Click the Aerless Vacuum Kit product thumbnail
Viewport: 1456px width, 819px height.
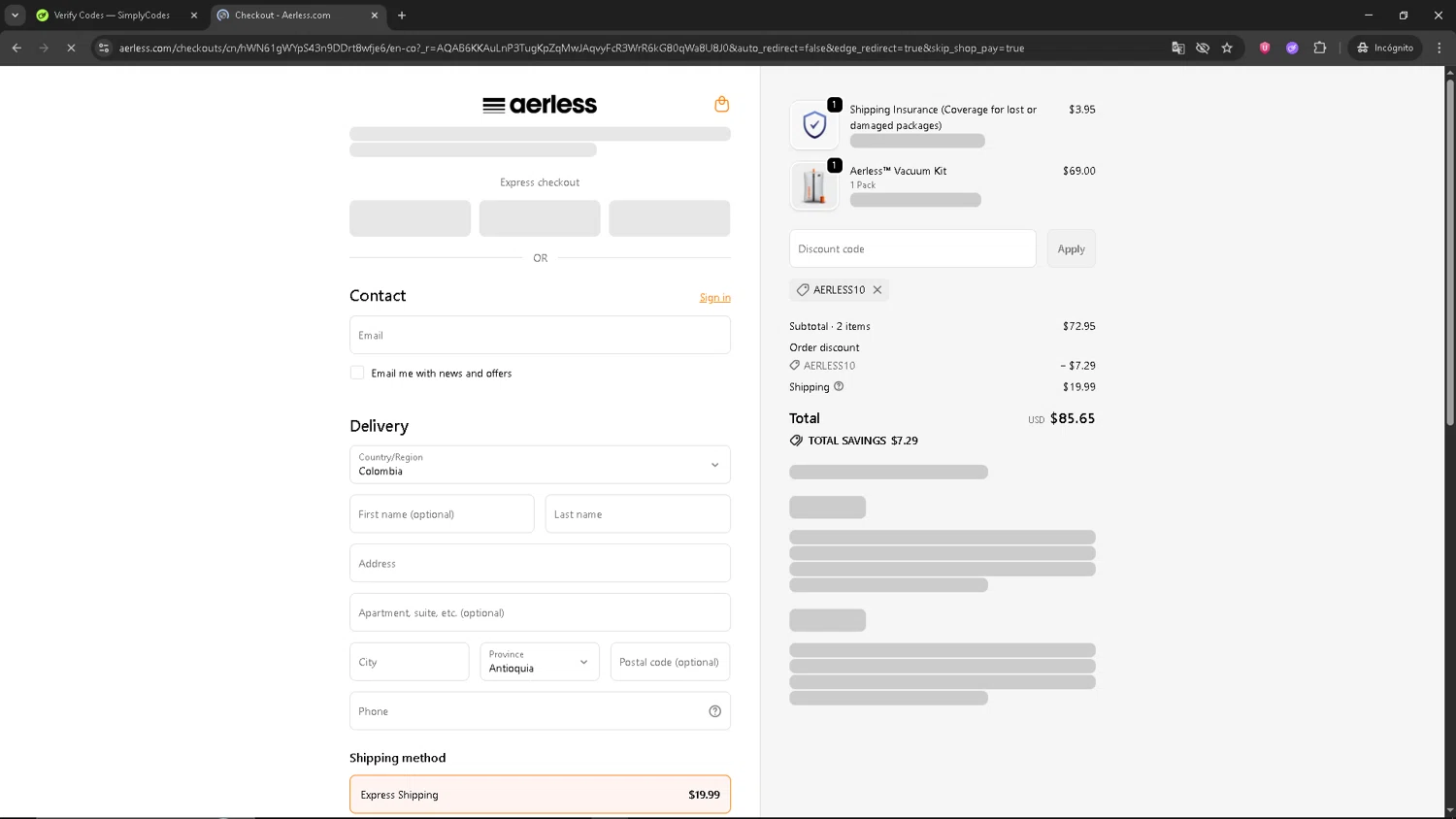click(x=814, y=185)
